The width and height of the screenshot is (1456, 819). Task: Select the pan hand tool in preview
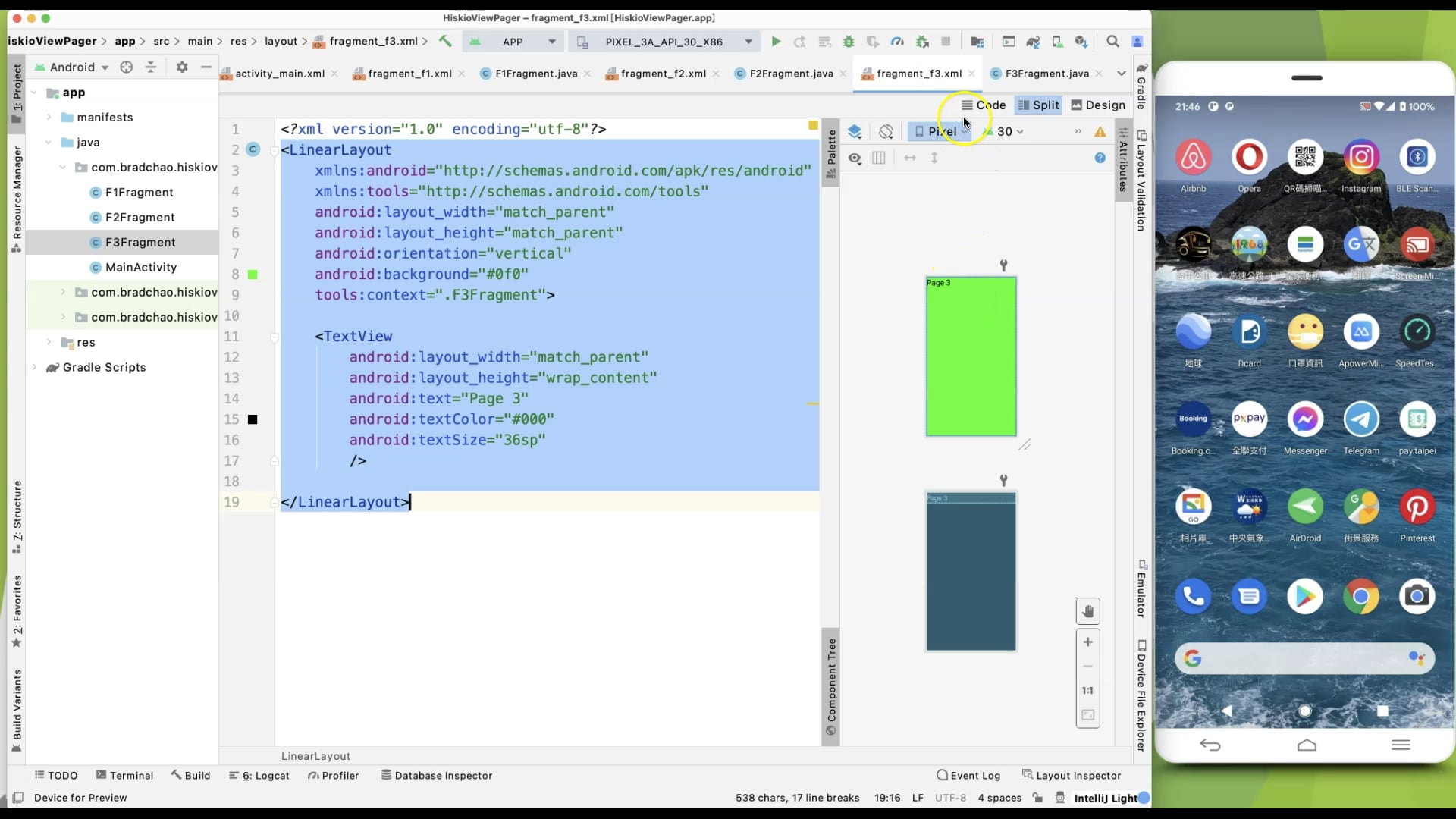coord(1087,611)
